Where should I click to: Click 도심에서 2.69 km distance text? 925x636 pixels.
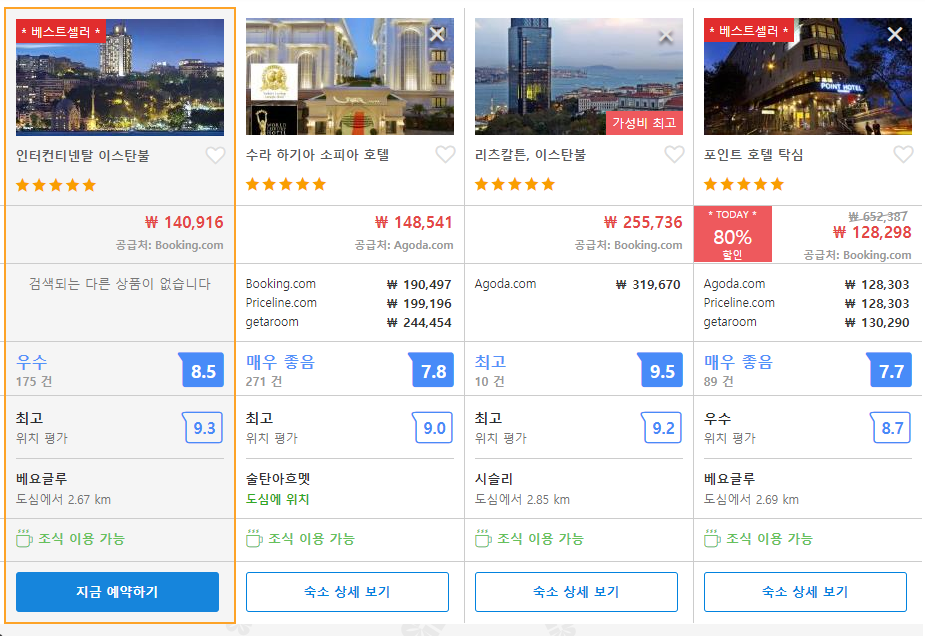click(751, 499)
